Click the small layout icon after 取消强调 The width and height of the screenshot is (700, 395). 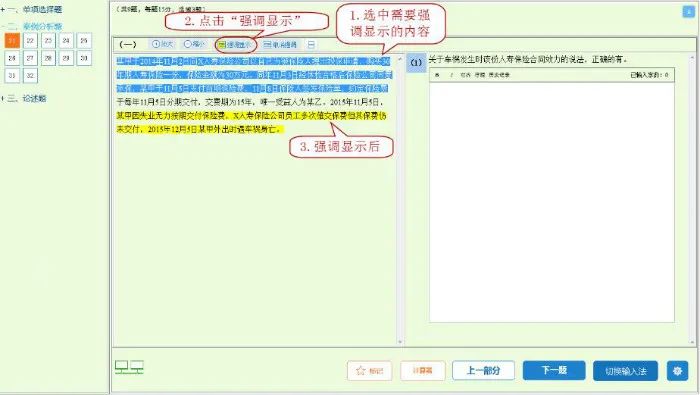pyautogui.click(x=311, y=45)
